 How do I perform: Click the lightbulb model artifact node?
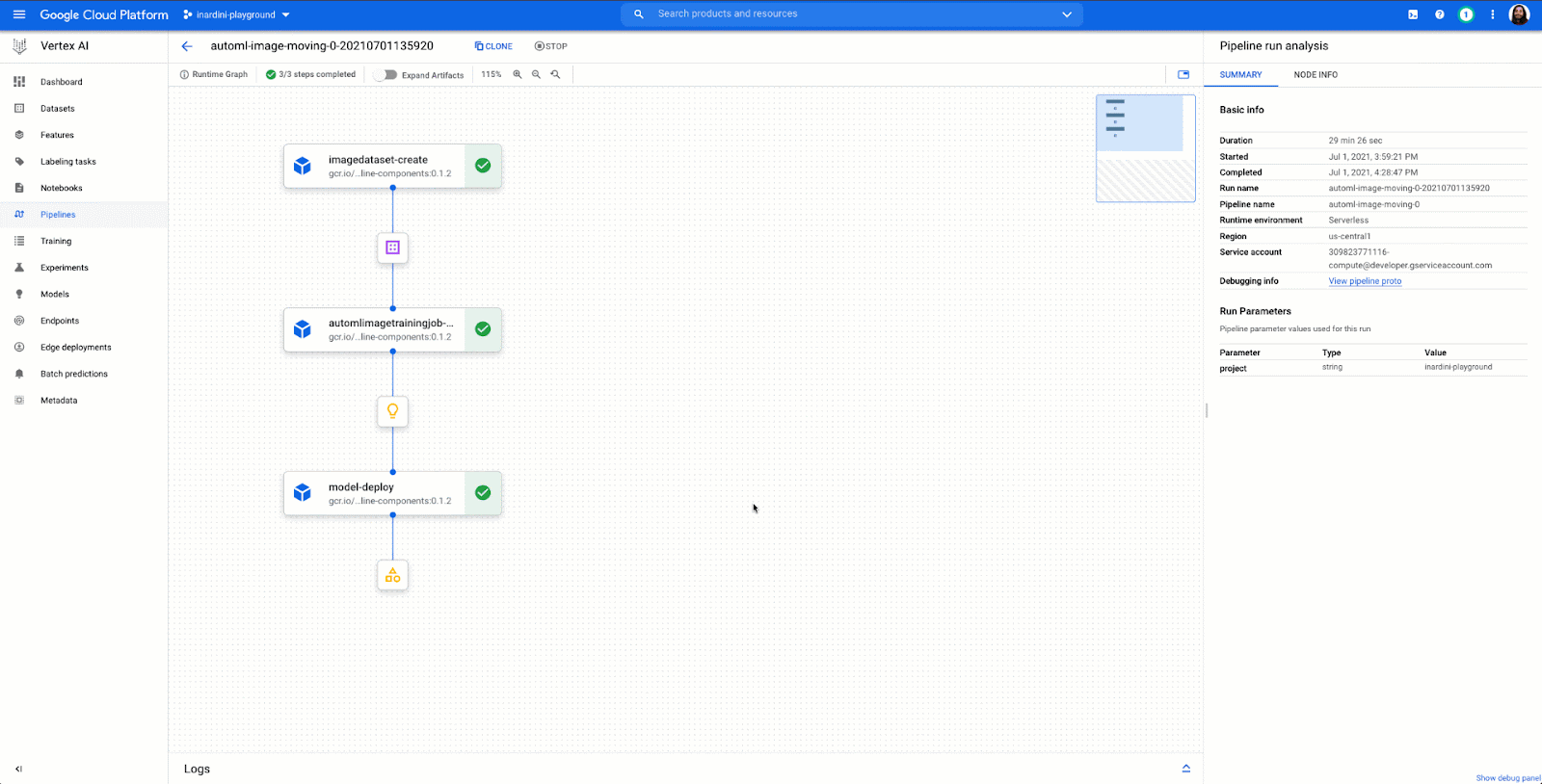click(392, 411)
